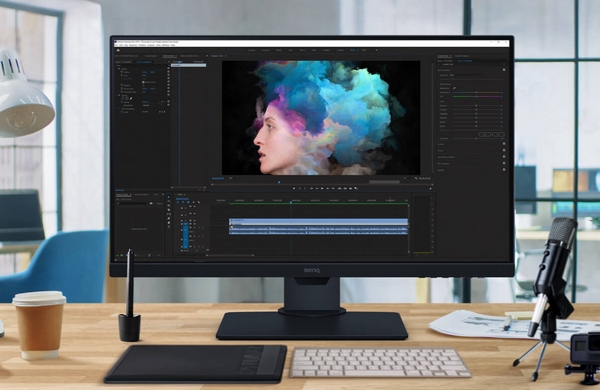Click the Saturation slider in Lumetri Color
Image resolution: width=600 pixels, height=390 pixels.
(x=476, y=139)
